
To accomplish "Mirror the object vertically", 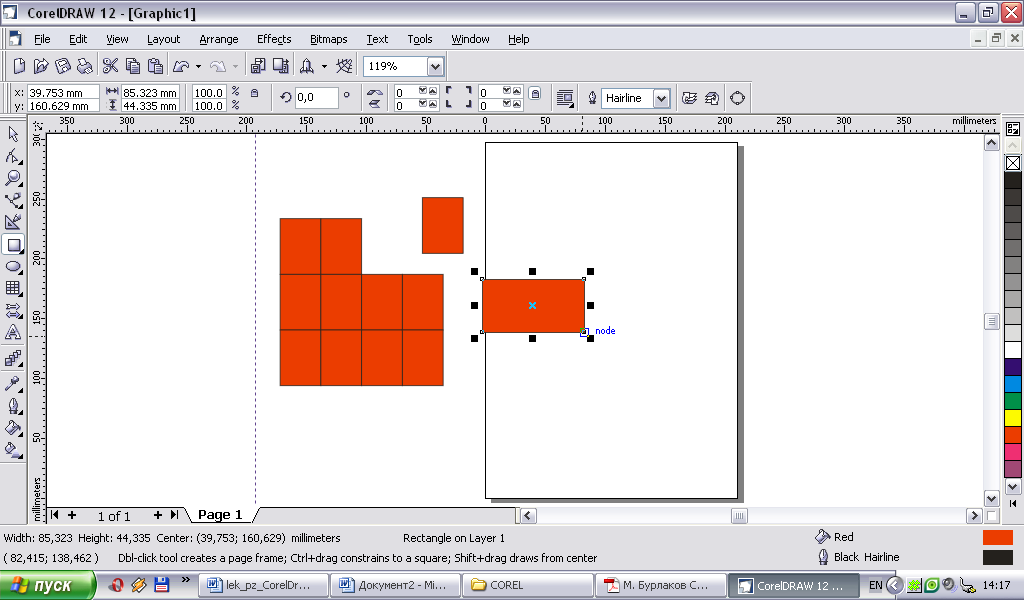I will 375,103.
